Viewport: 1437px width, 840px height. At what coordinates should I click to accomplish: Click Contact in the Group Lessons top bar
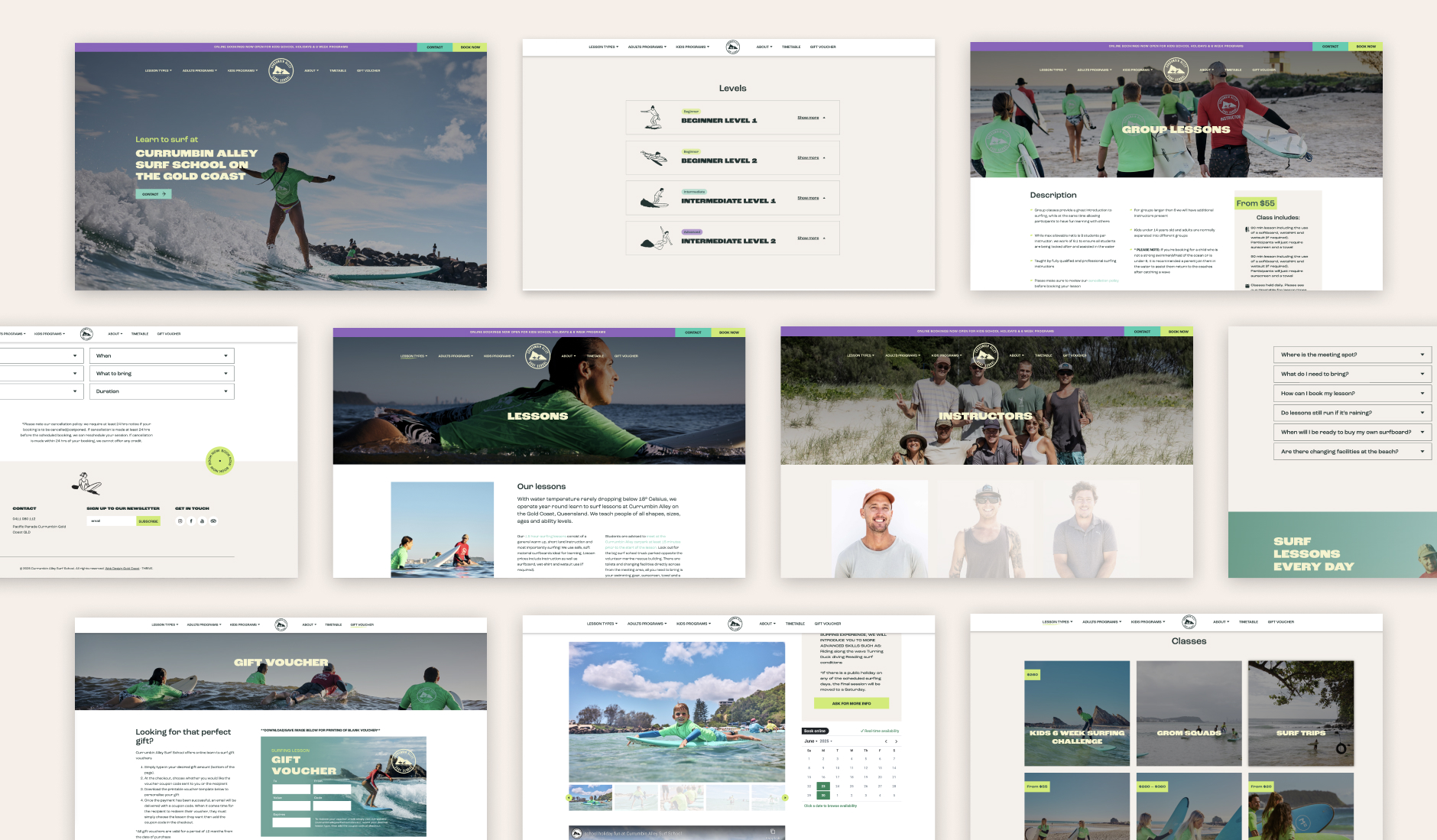pos(1331,46)
